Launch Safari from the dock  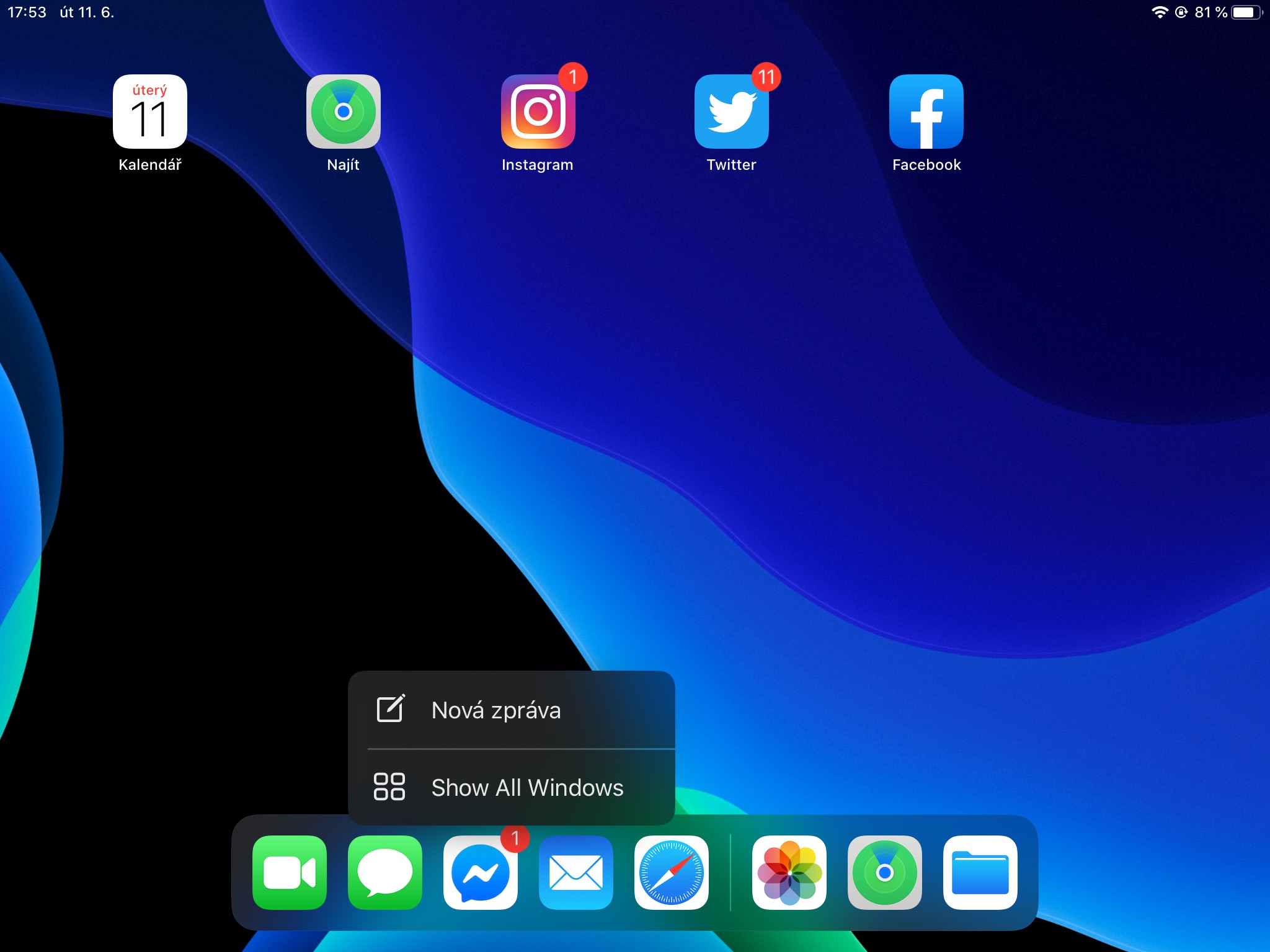[672, 873]
